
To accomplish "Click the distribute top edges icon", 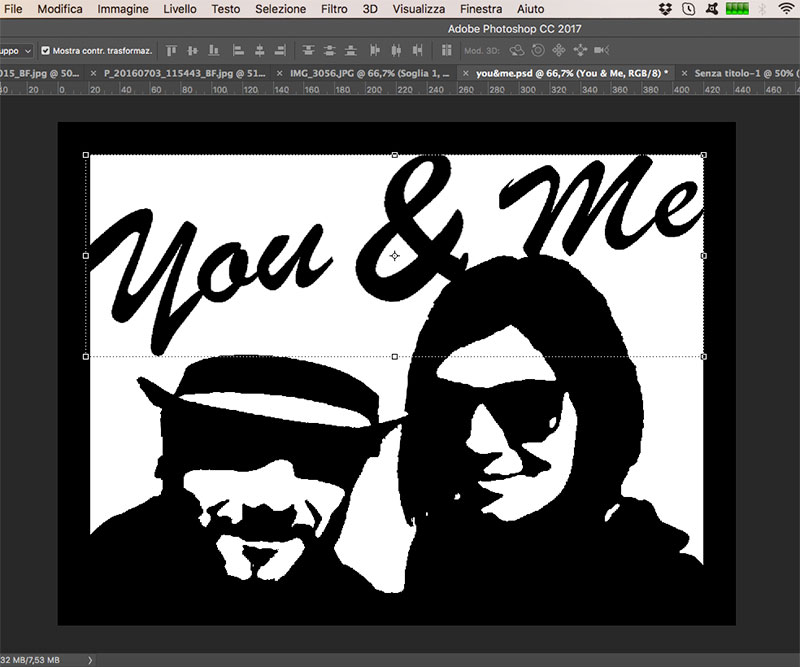I will pos(308,50).
